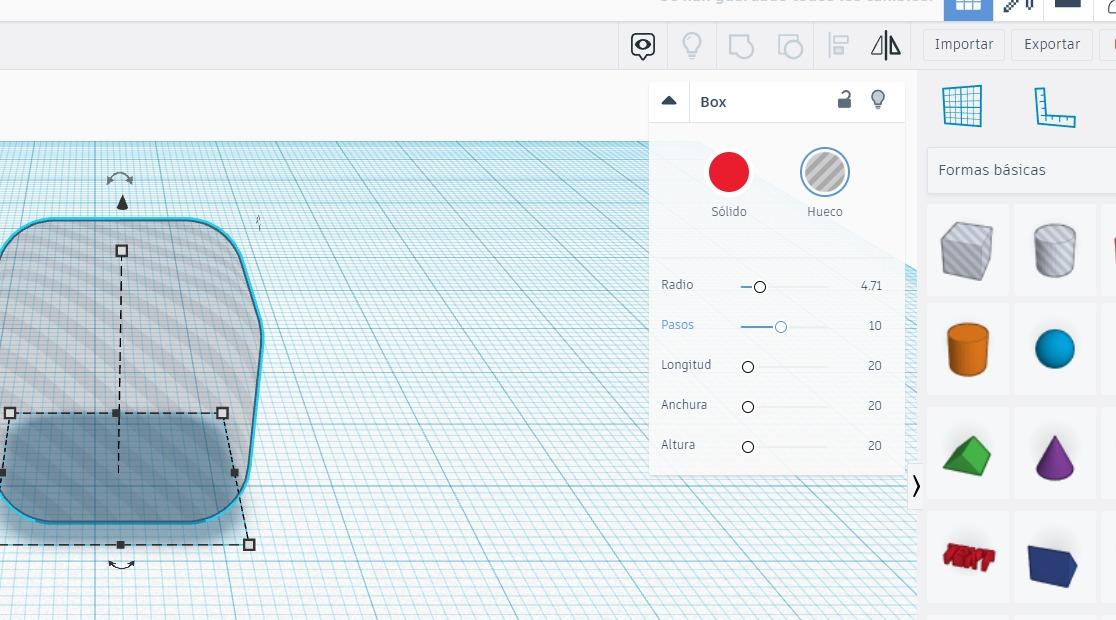Click the Anchura slider handle
This screenshot has height=620, width=1116.
point(748,407)
